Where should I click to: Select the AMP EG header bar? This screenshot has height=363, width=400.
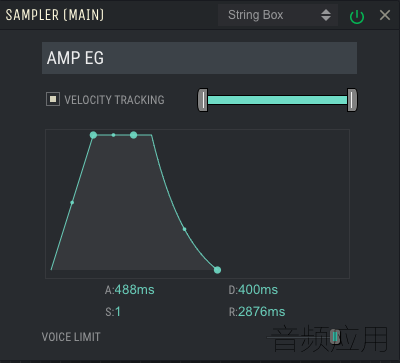pyautogui.click(x=199, y=58)
